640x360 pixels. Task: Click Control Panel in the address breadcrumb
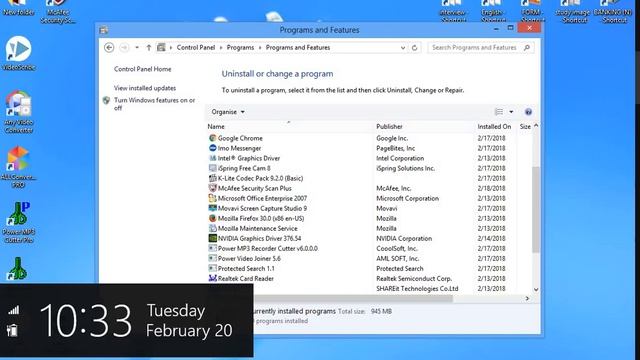click(196, 48)
